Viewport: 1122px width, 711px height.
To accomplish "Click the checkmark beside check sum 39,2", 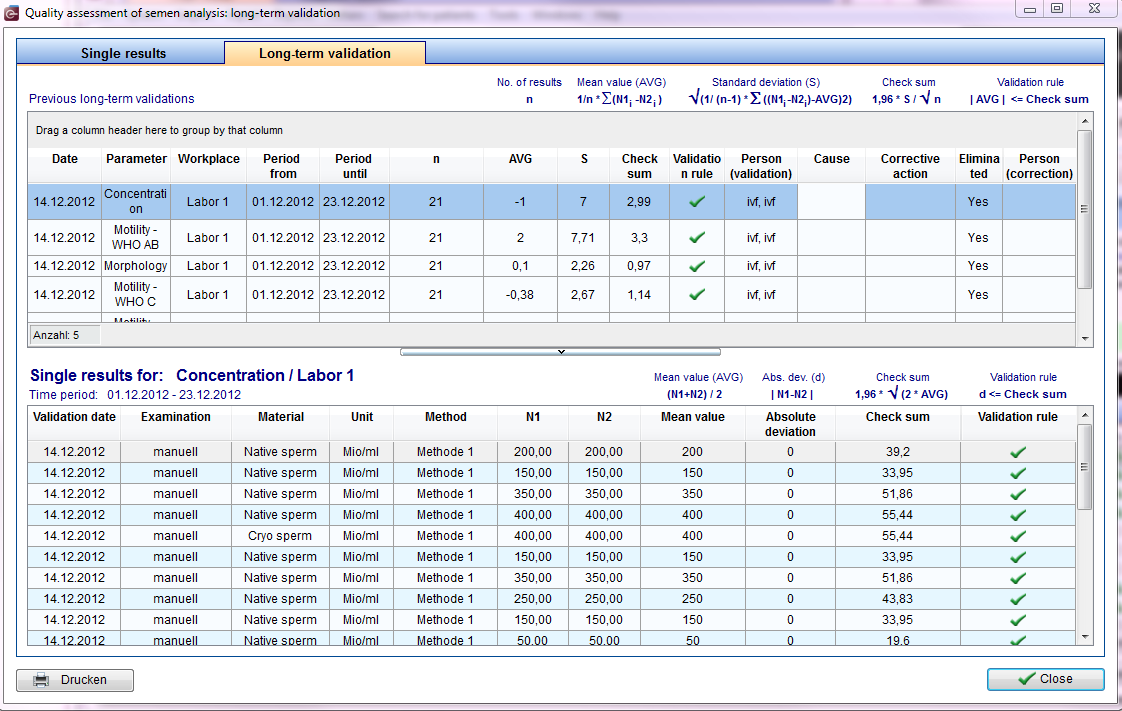I will coord(1018,452).
